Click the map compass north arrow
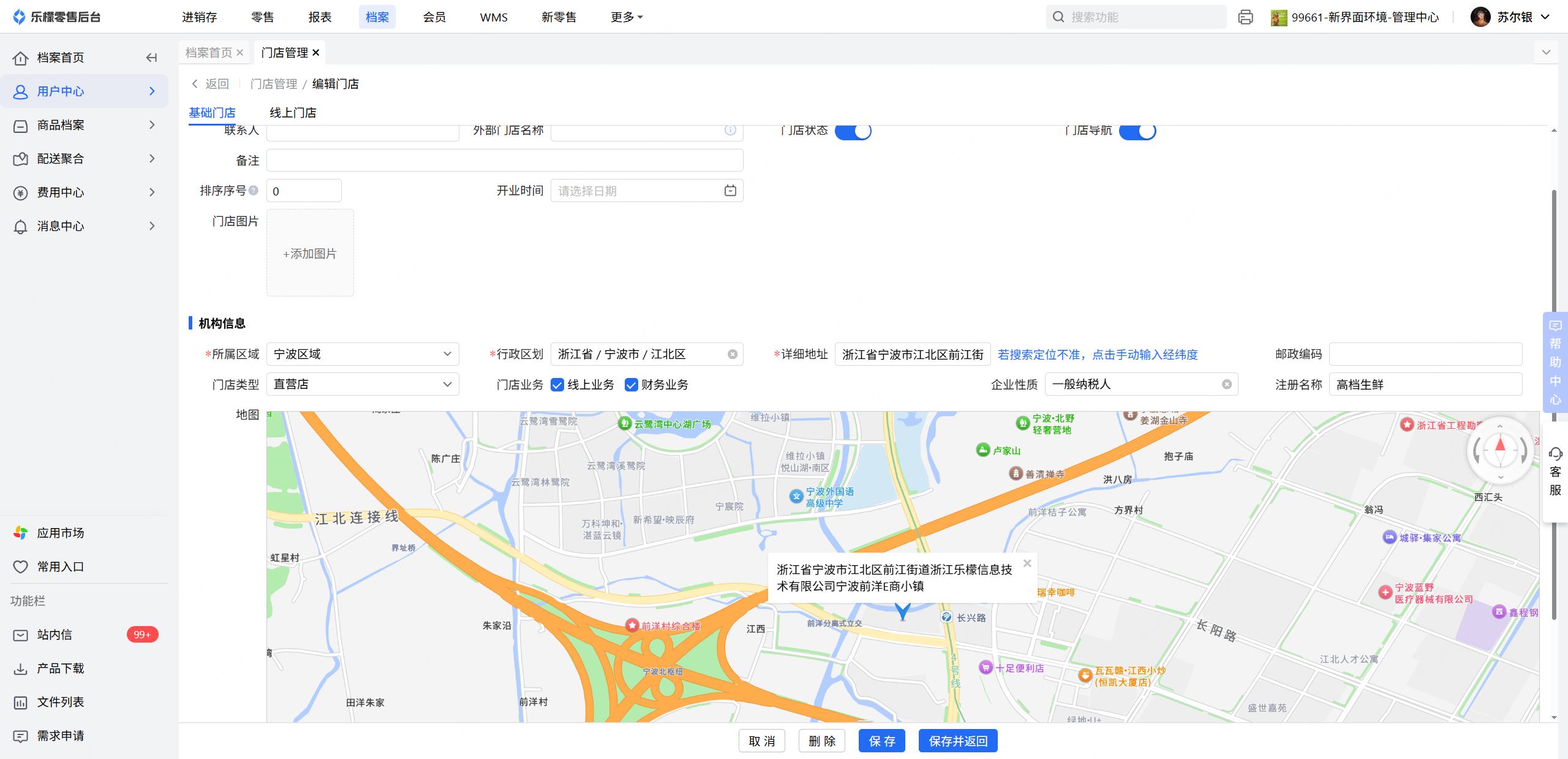The width and height of the screenshot is (1568, 759). pos(1500,444)
